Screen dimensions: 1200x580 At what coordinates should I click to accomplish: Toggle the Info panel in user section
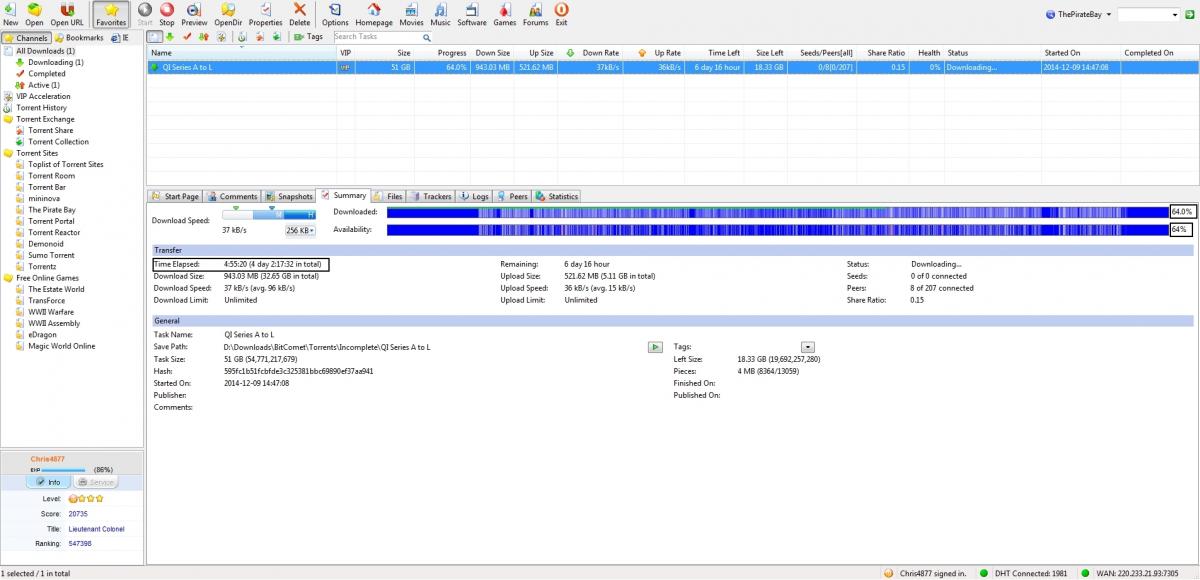48,482
